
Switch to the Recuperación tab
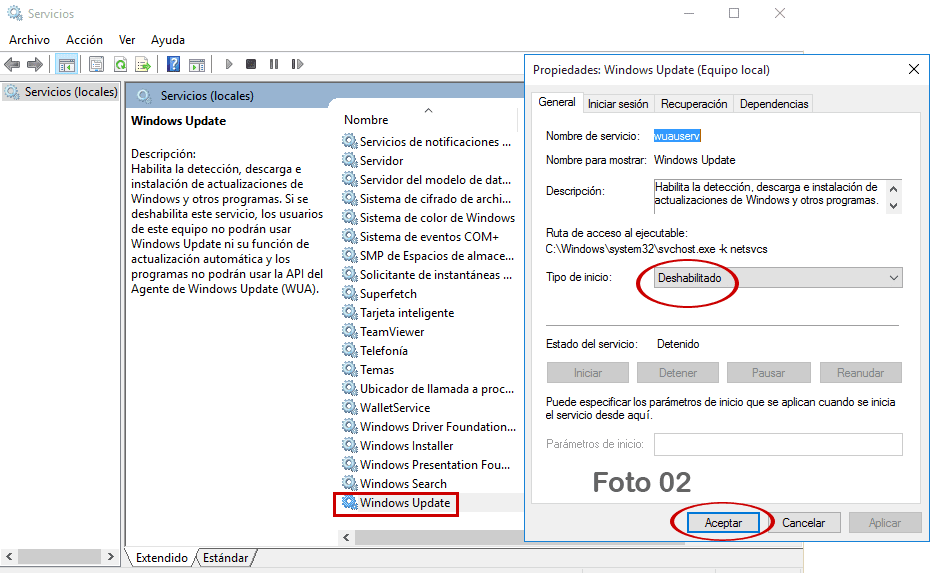[x=694, y=104]
